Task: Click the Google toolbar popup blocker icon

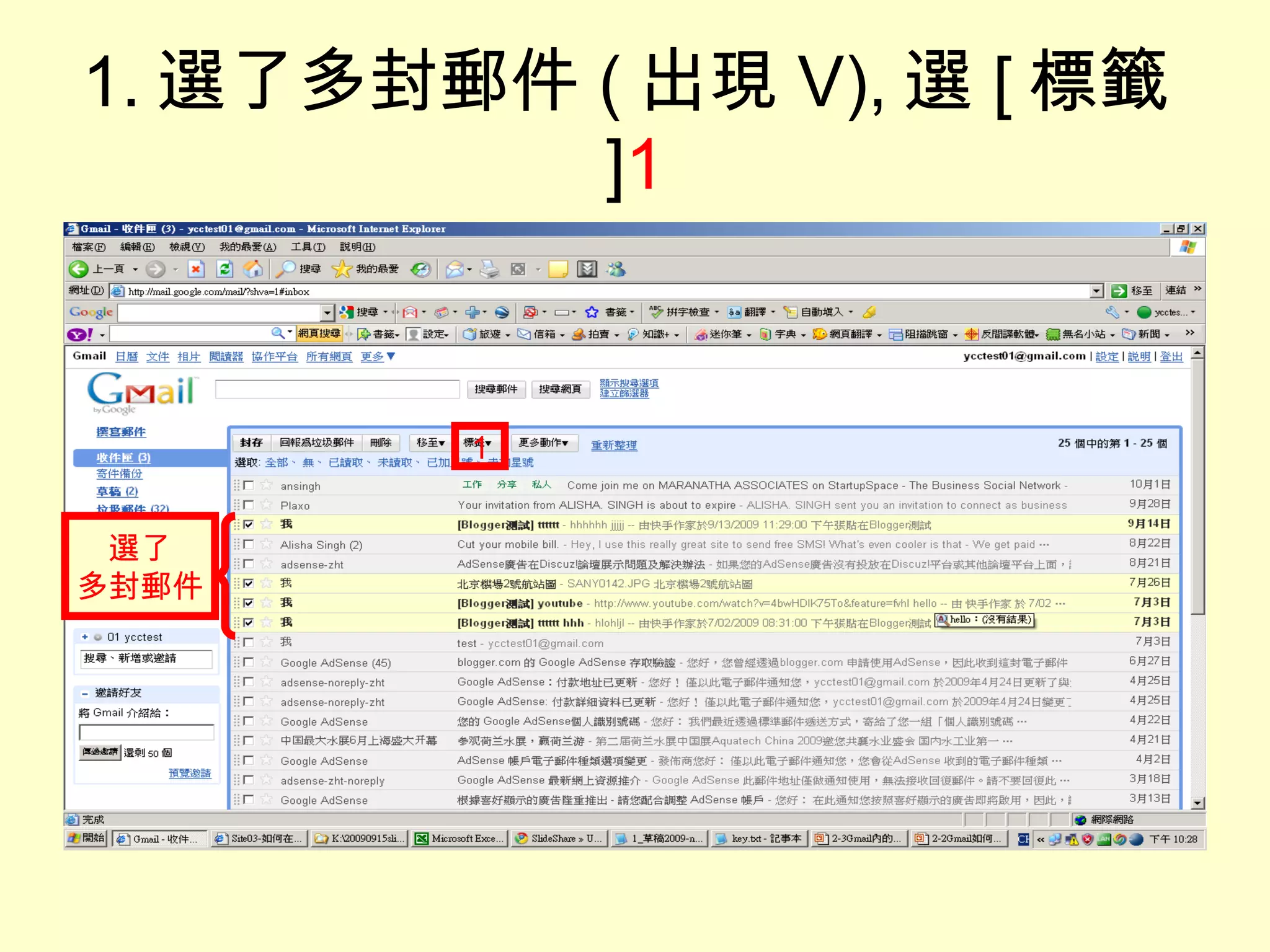Action: pos(531,312)
